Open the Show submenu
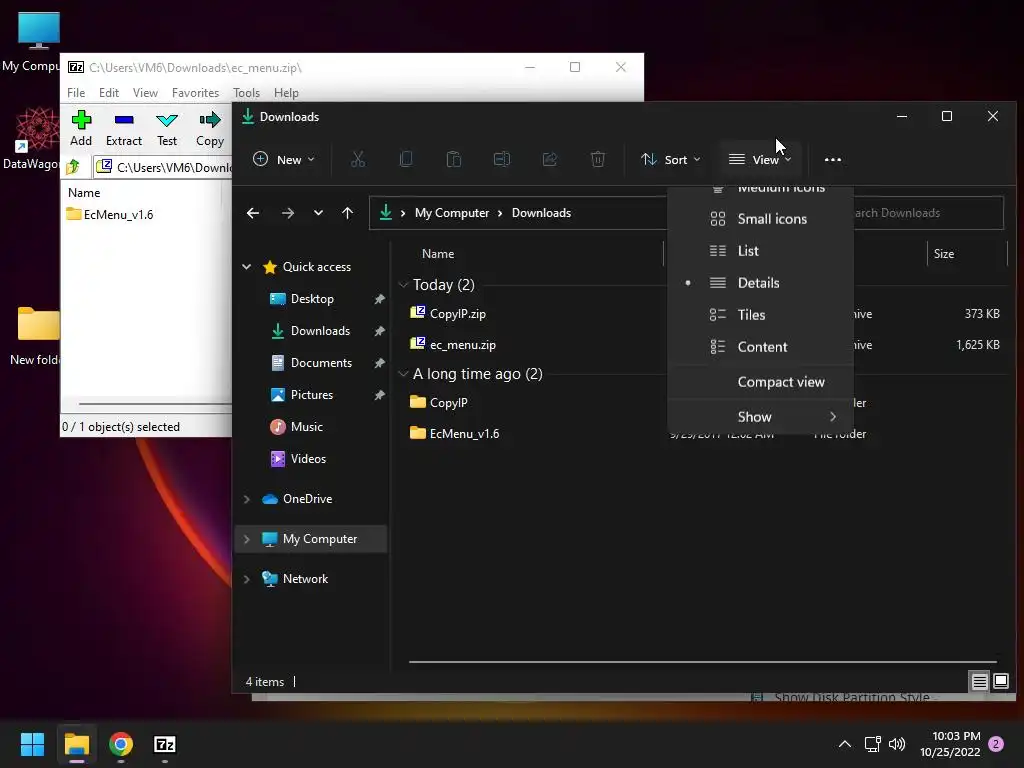 760,417
